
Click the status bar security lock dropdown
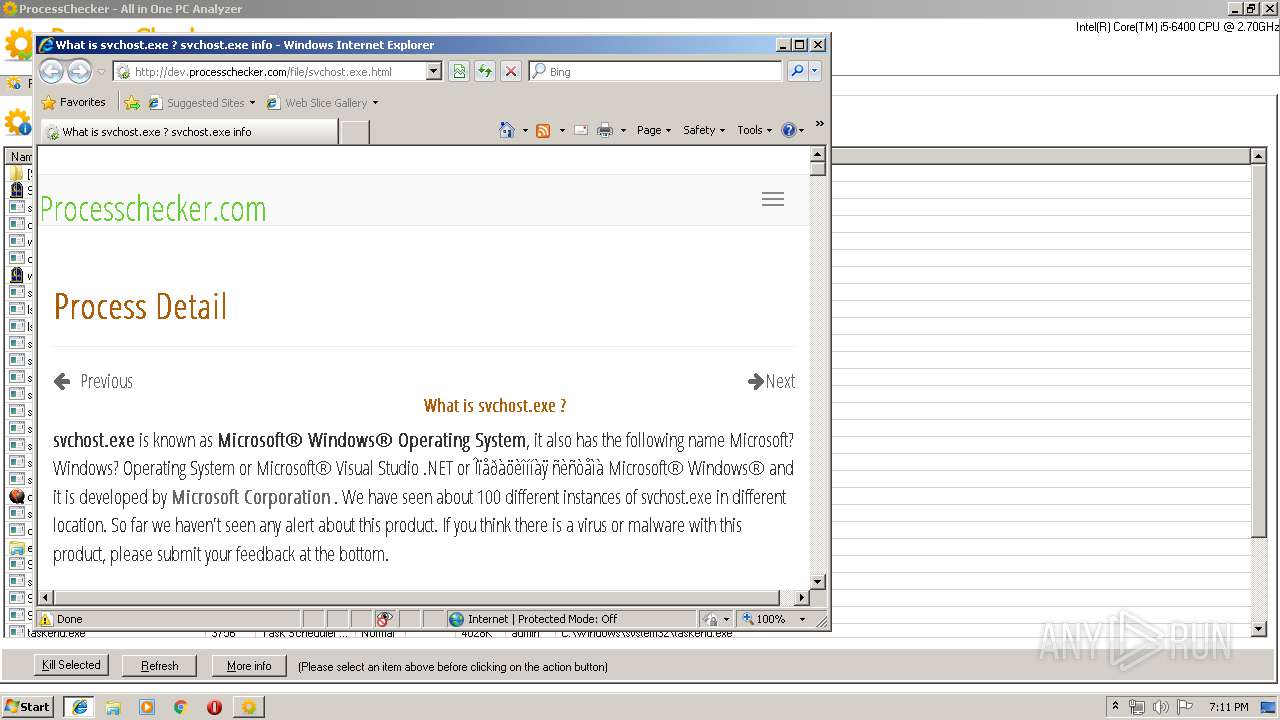716,619
